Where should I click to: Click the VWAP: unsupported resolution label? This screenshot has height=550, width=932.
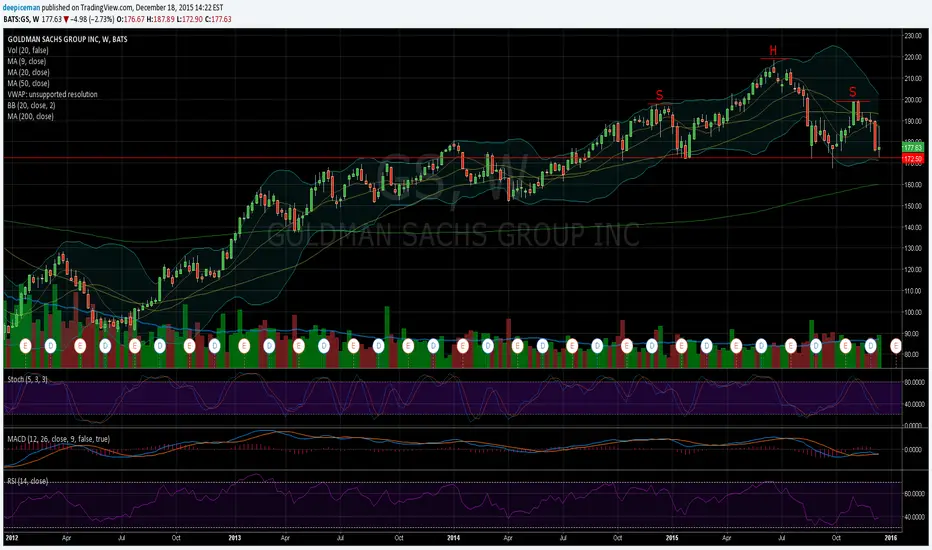(52, 95)
